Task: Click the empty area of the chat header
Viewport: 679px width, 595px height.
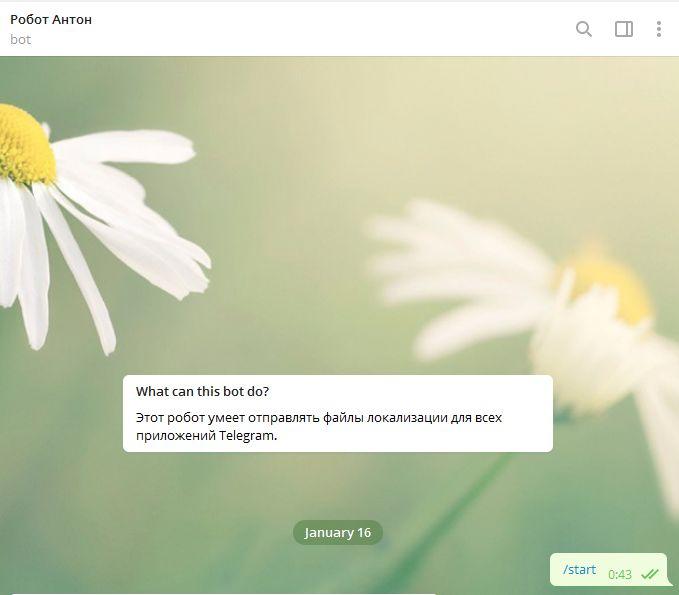Action: coord(330,29)
